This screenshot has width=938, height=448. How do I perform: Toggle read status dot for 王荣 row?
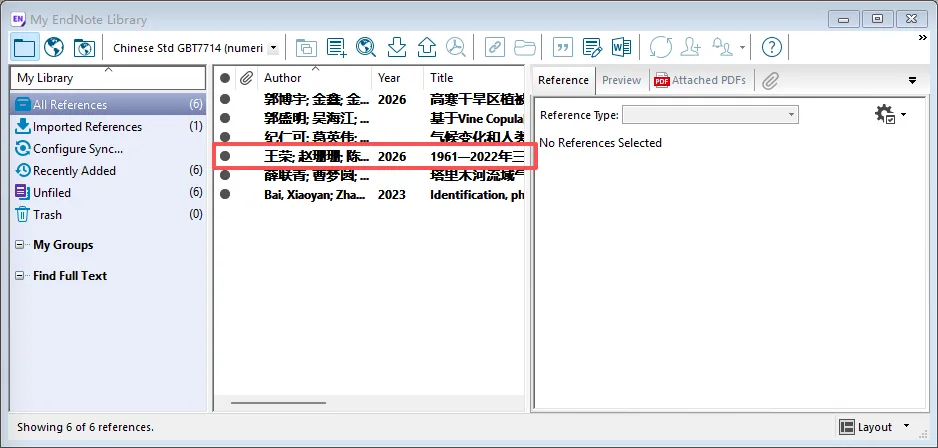[225, 156]
